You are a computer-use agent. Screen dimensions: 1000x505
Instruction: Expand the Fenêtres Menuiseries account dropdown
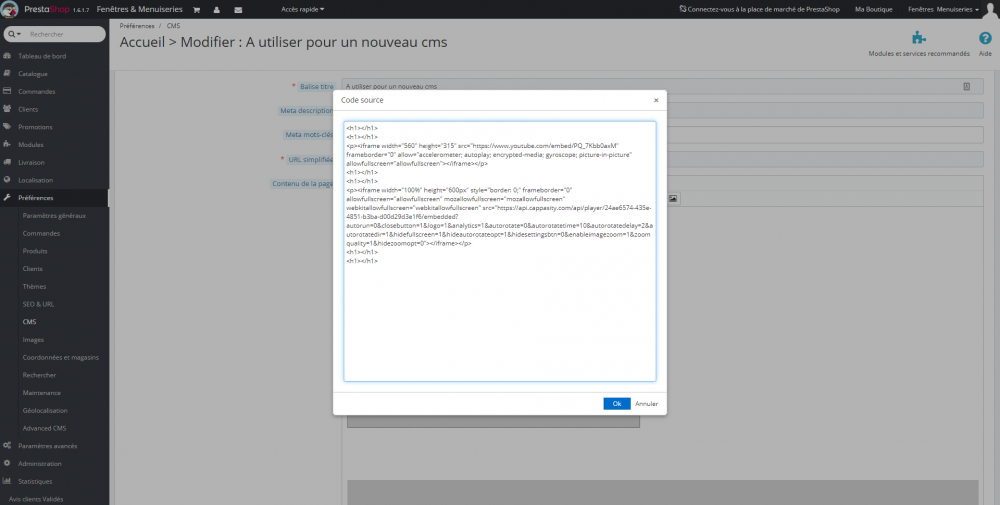tap(943, 10)
